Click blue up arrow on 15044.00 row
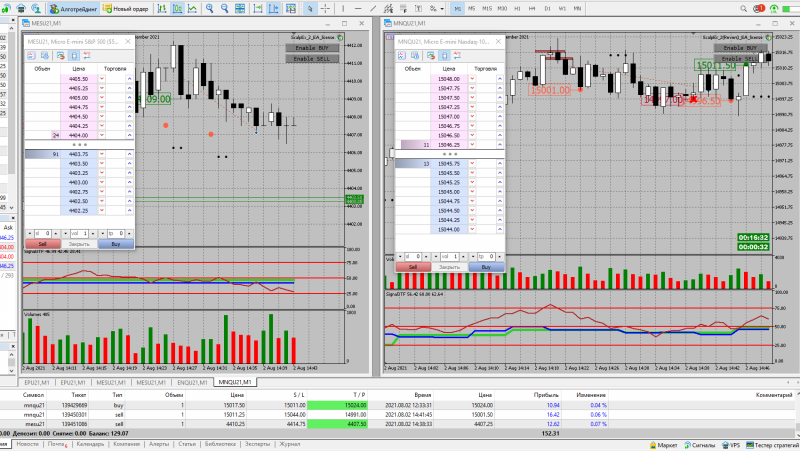Image resolution: width=800 pixels, height=451 pixels. [500, 230]
